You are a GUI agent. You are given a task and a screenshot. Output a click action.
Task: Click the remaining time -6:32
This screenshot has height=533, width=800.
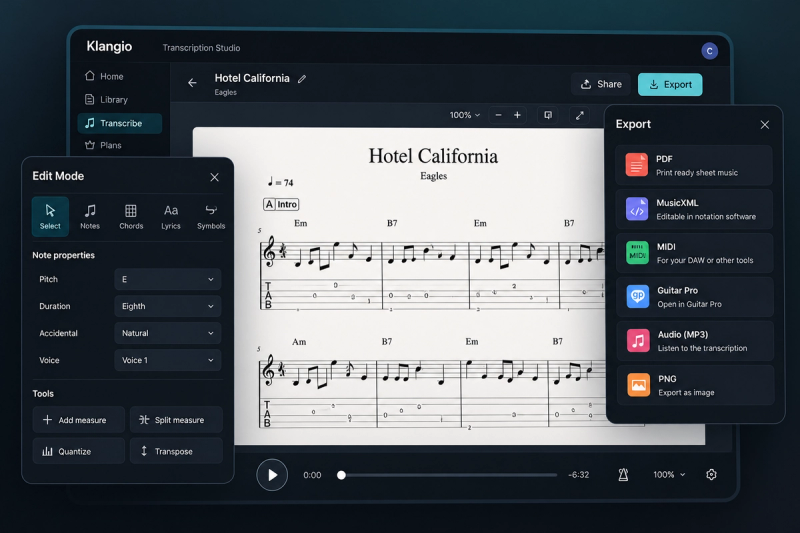[579, 475]
